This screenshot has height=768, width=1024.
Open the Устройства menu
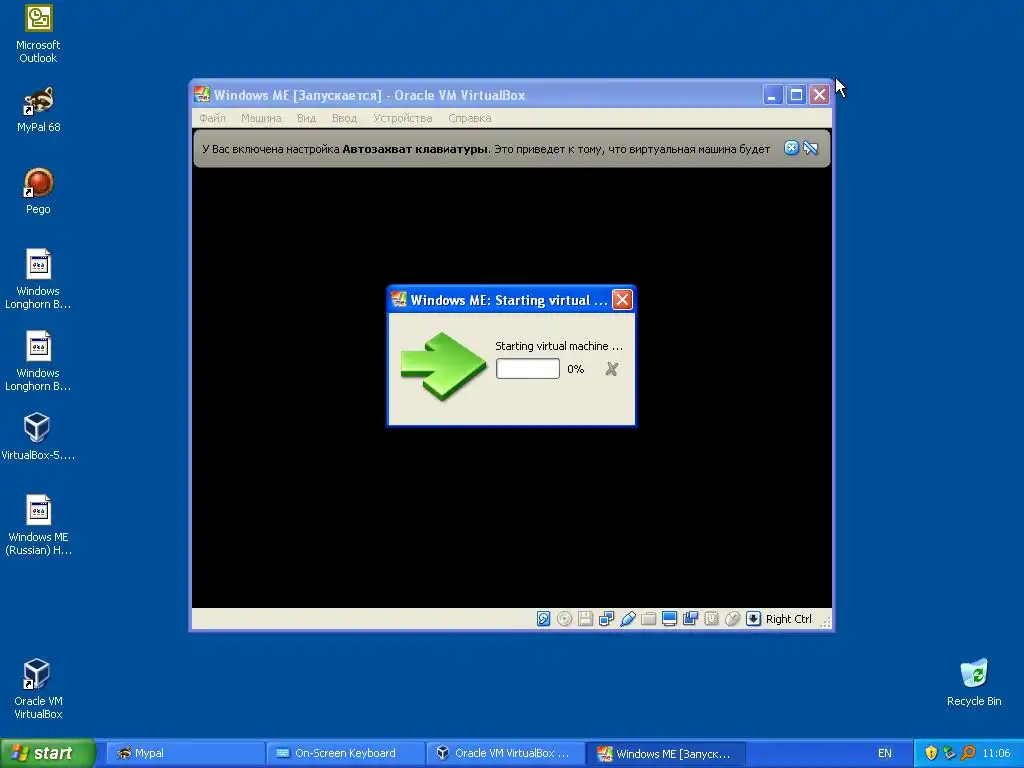(x=402, y=118)
